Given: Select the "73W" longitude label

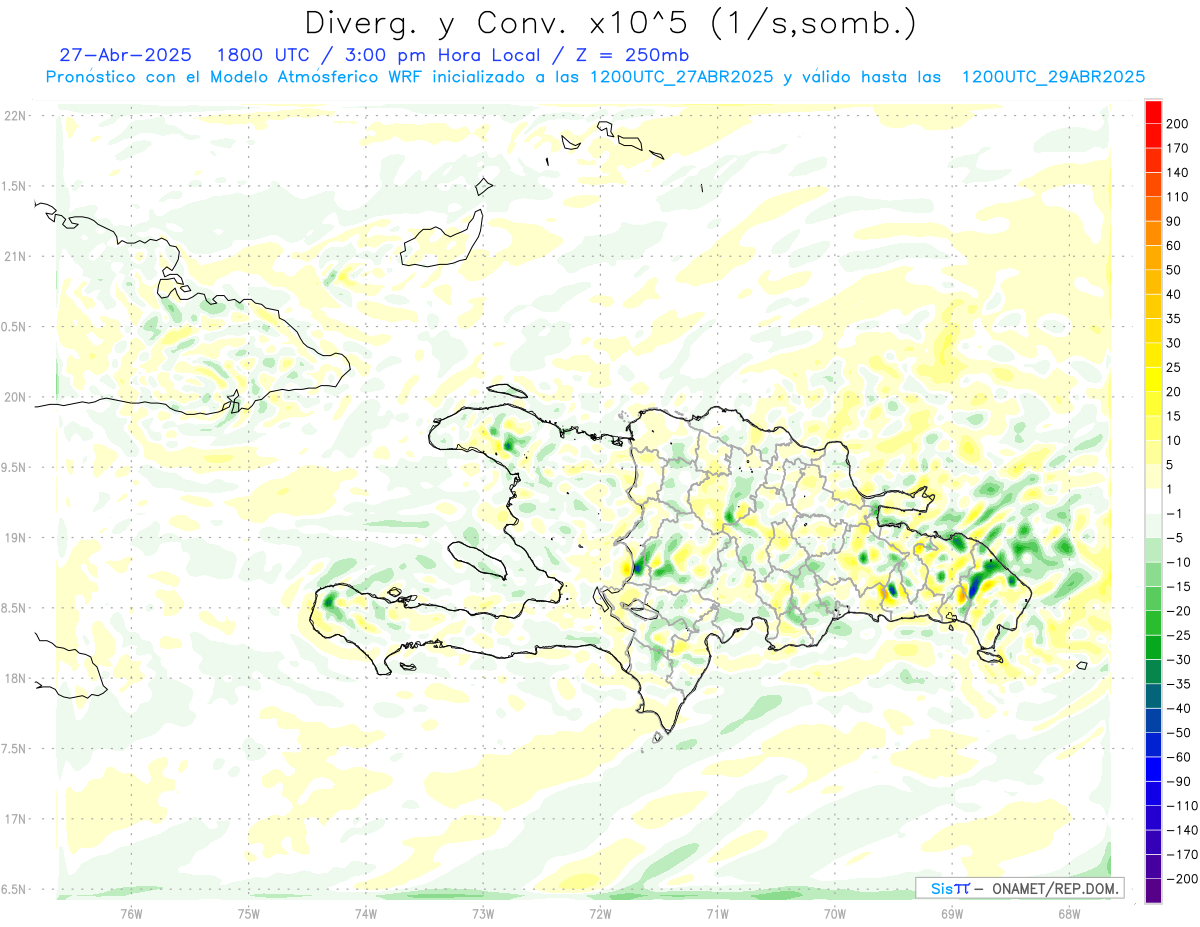Looking at the screenshot, I should tap(483, 914).
